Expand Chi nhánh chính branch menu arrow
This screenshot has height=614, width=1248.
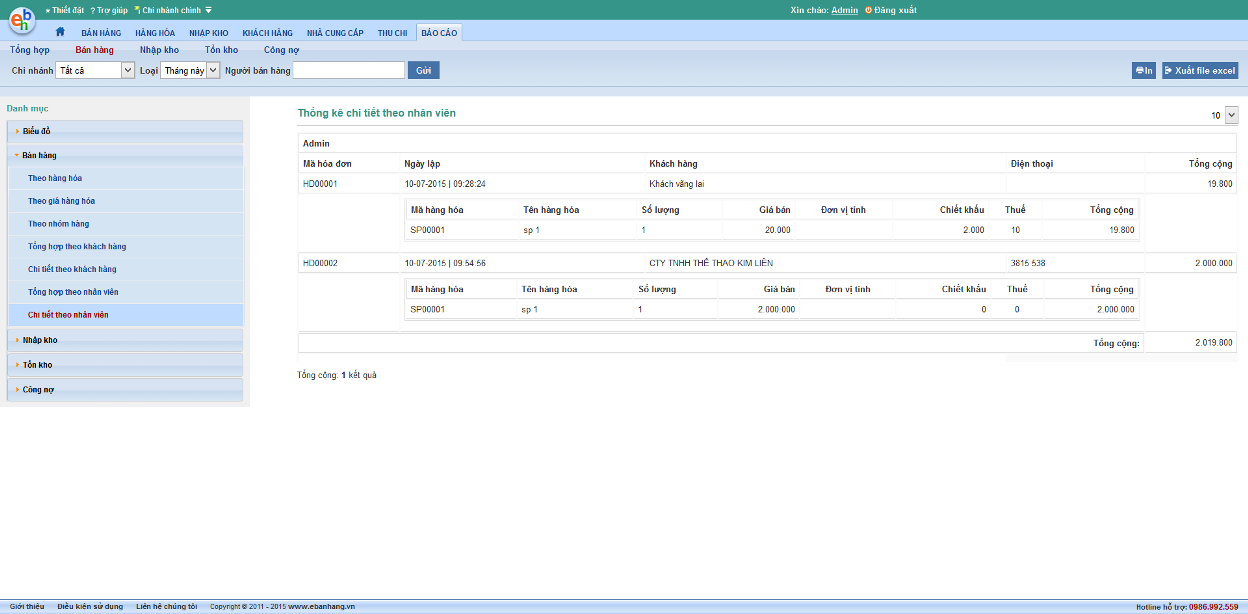208,10
